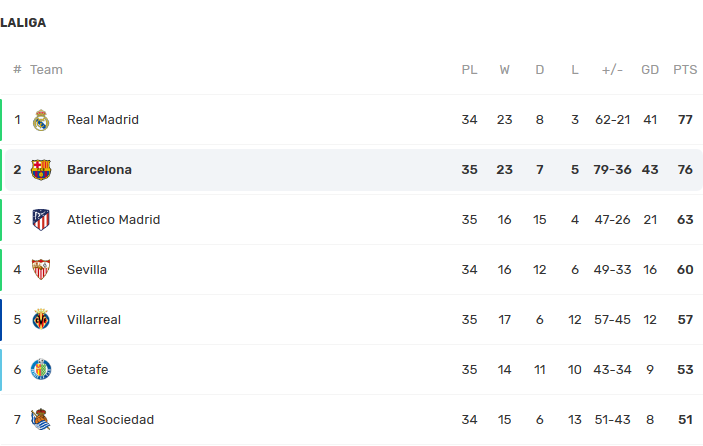Click the GD column header
Viewport: 703px width, 446px height.
click(650, 70)
